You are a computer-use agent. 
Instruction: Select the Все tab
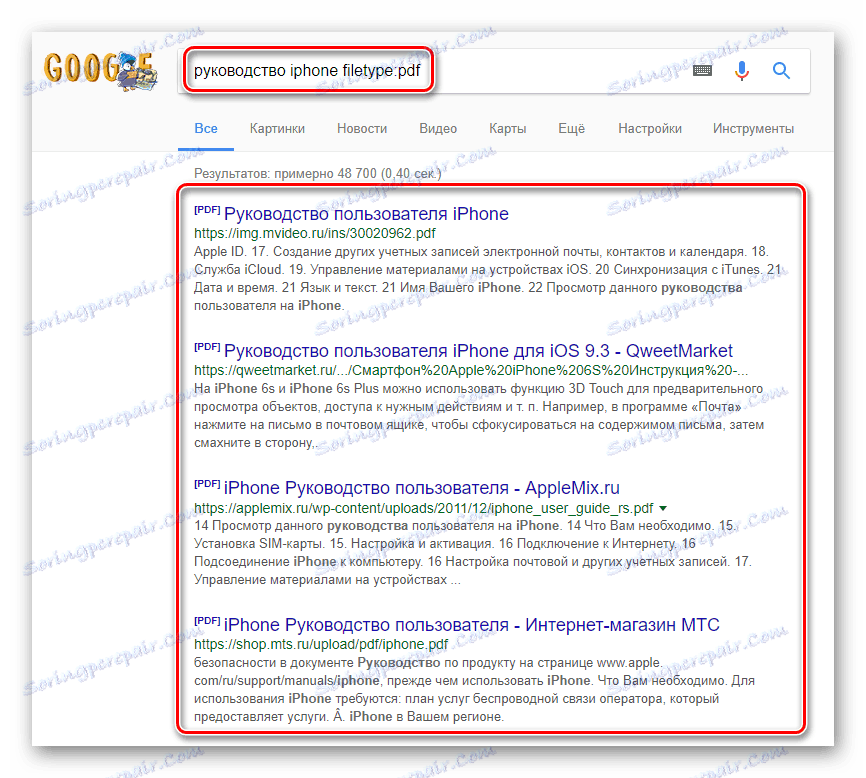pos(206,129)
